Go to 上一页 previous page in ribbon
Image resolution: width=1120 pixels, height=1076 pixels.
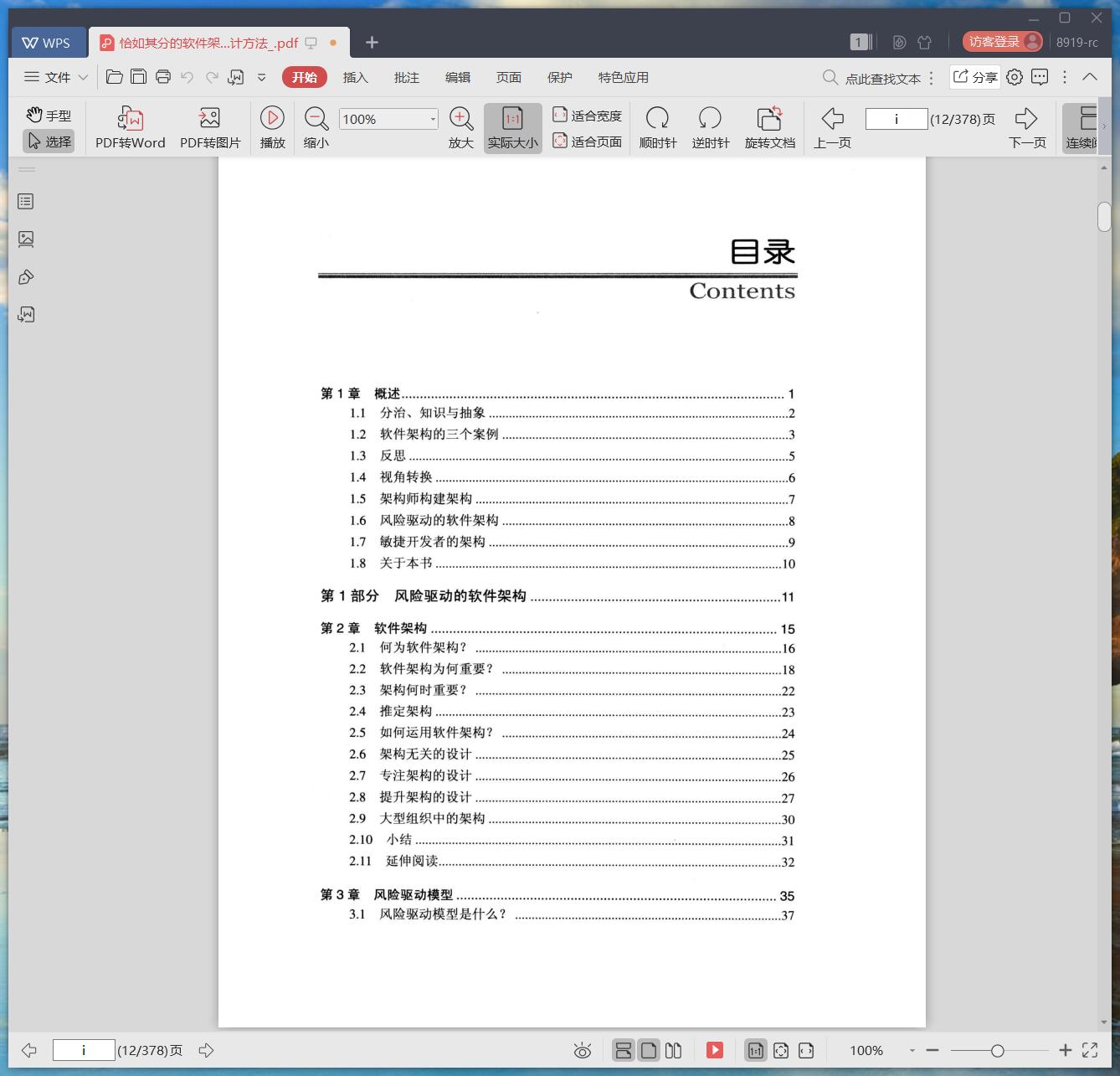tap(832, 128)
